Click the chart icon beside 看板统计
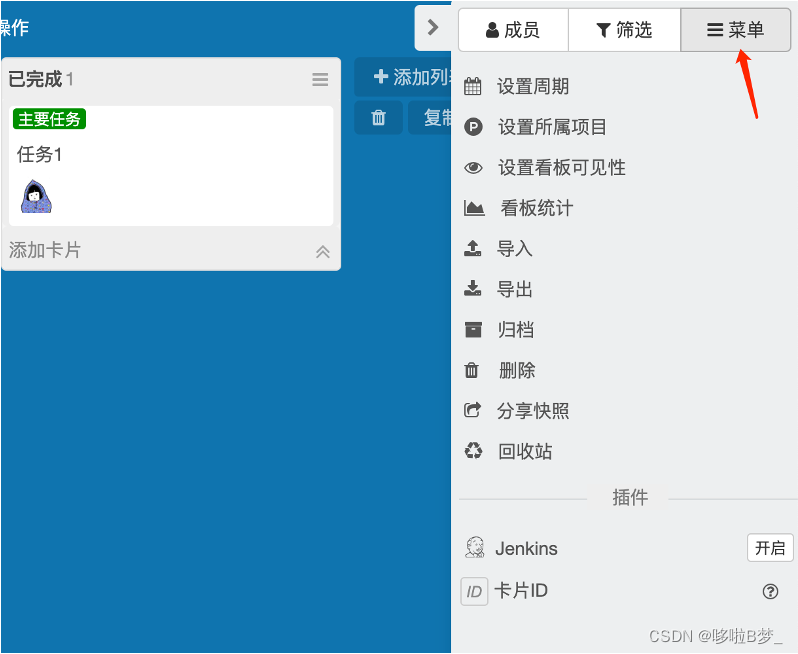This screenshot has height=654, width=798. pos(474,208)
